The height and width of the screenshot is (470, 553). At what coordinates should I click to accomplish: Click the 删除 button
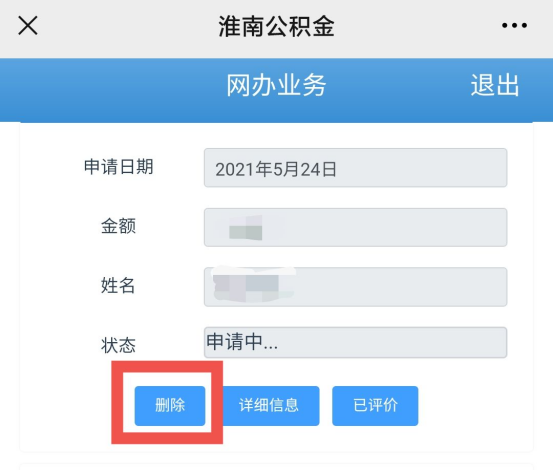click(x=170, y=405)
